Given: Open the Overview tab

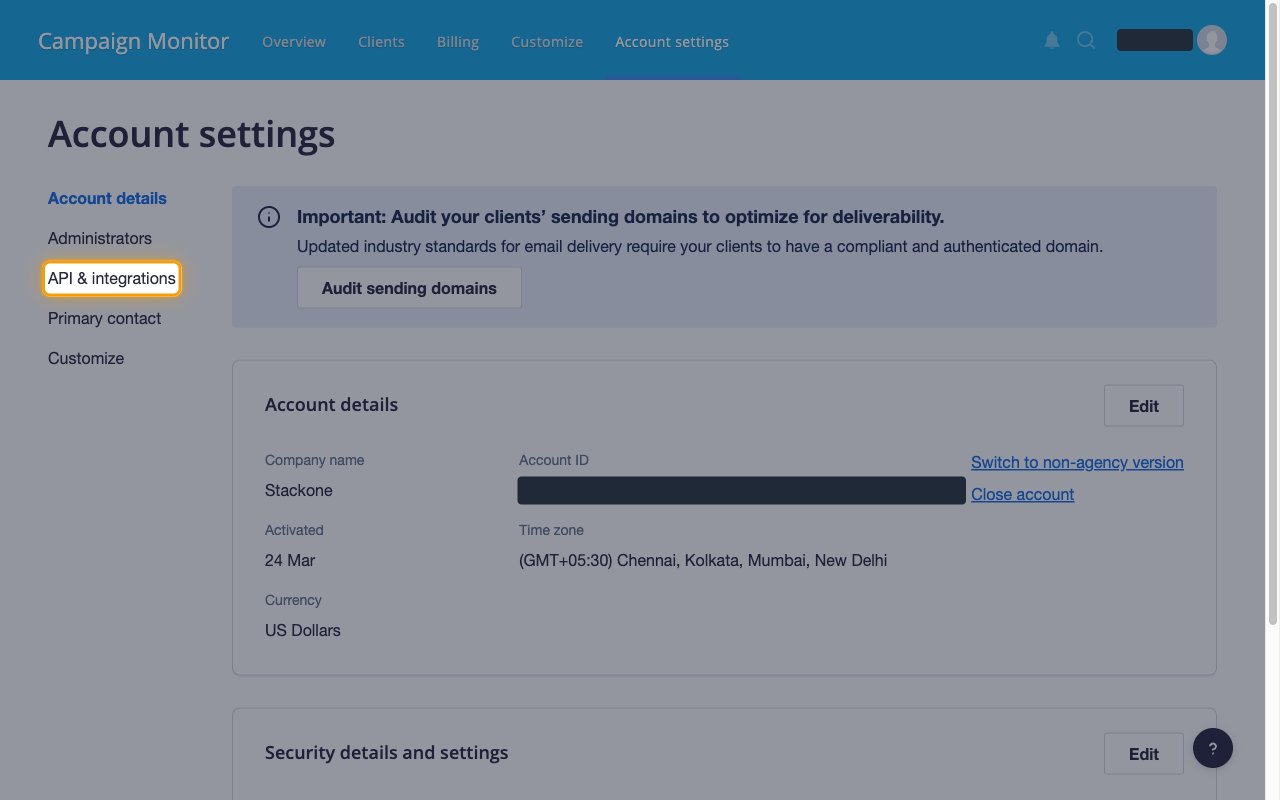Looking at the screenshot, I should (x=294, y=42).
